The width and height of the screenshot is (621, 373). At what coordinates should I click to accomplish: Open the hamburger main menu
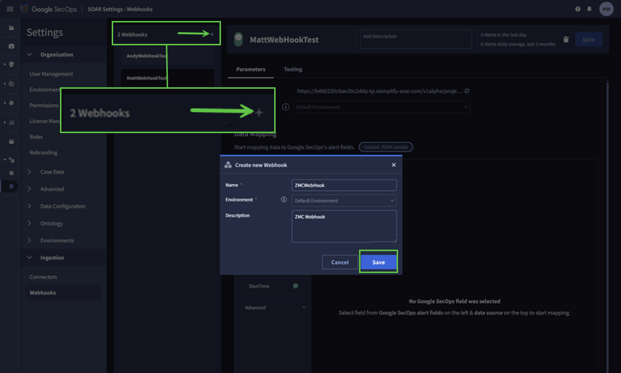point(10,9)
